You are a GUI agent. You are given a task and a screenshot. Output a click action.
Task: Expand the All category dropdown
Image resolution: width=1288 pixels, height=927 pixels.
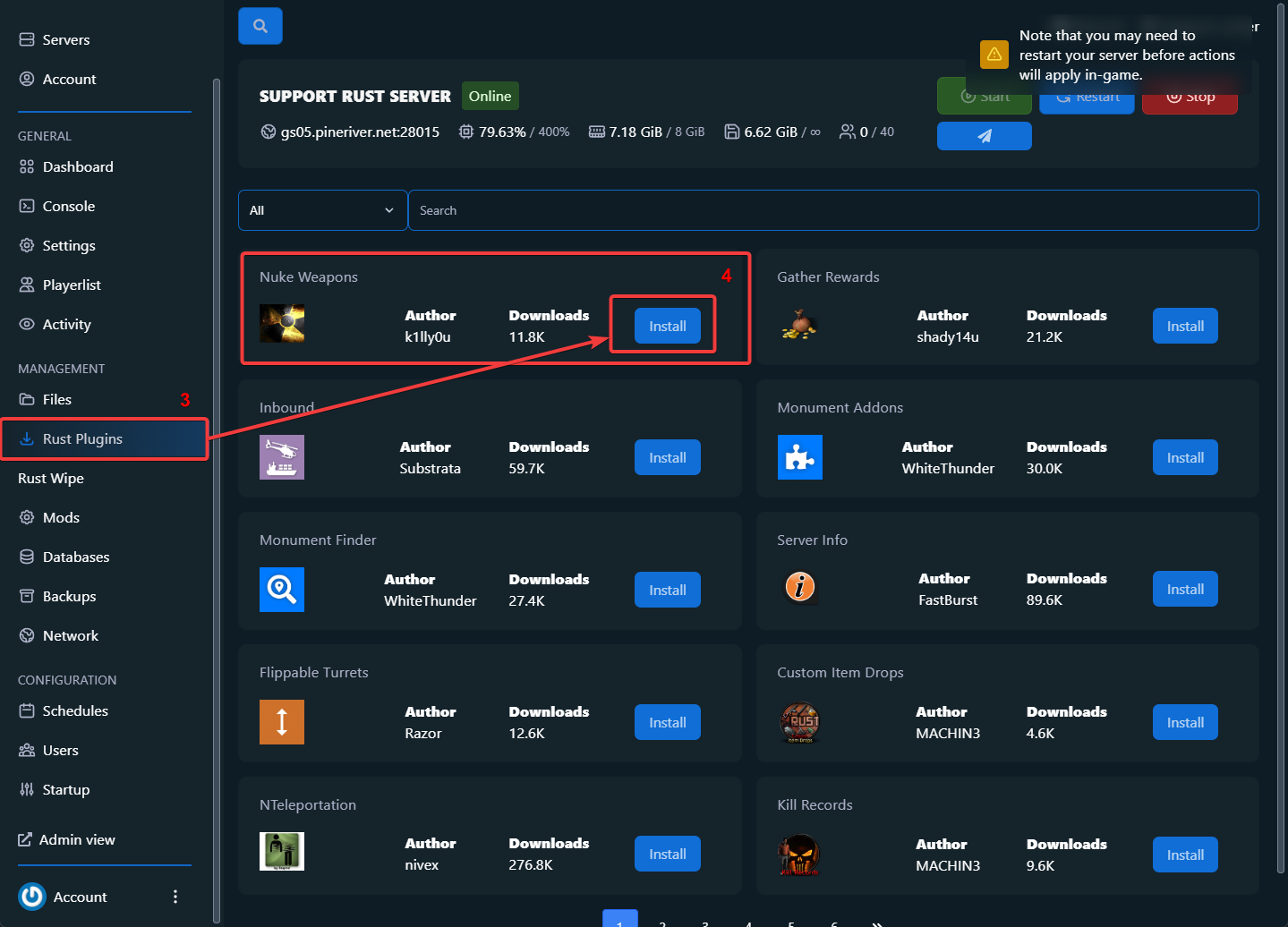coord(322,210)
